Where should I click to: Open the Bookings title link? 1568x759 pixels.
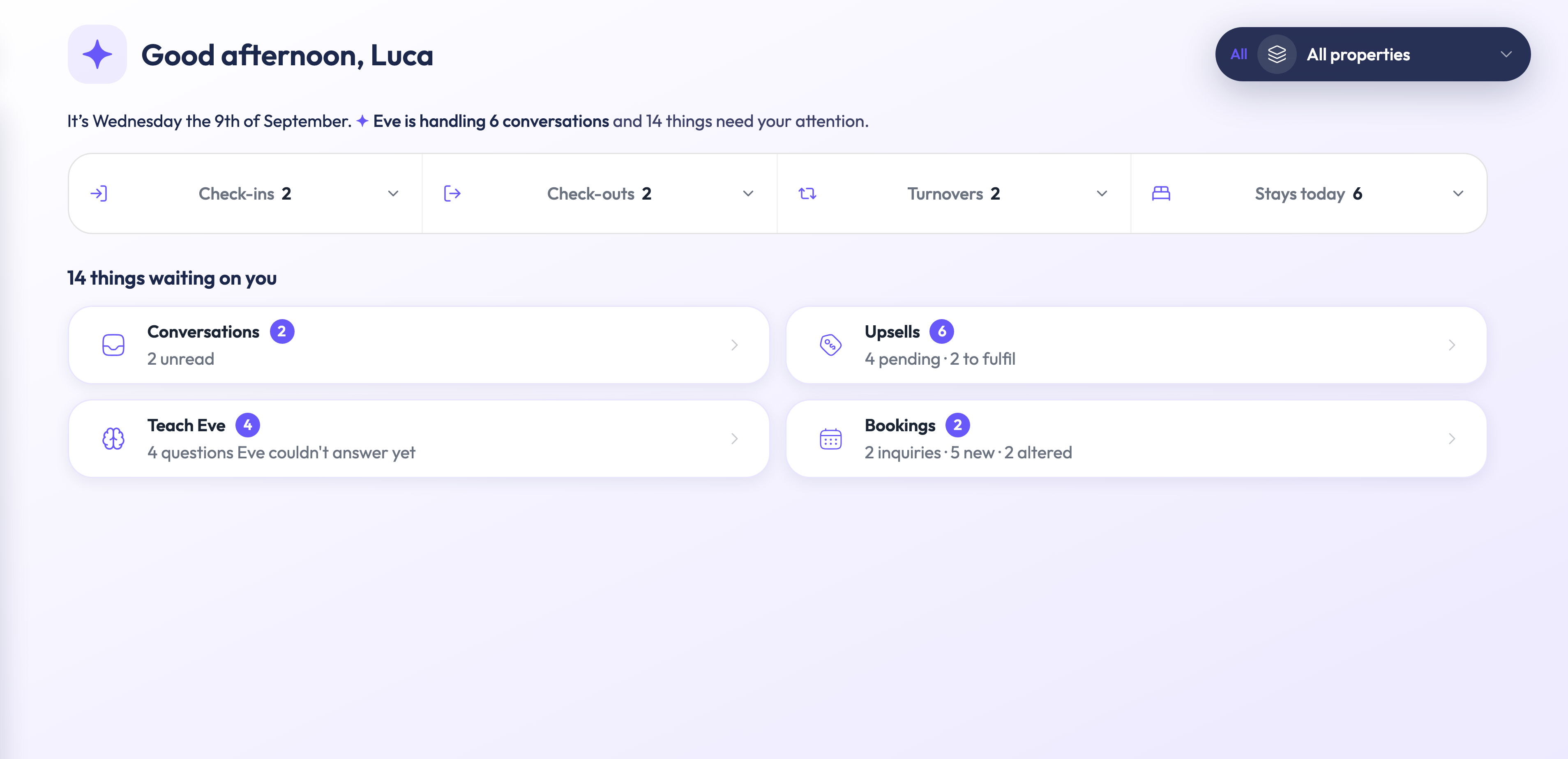click(x=900, y=425)
